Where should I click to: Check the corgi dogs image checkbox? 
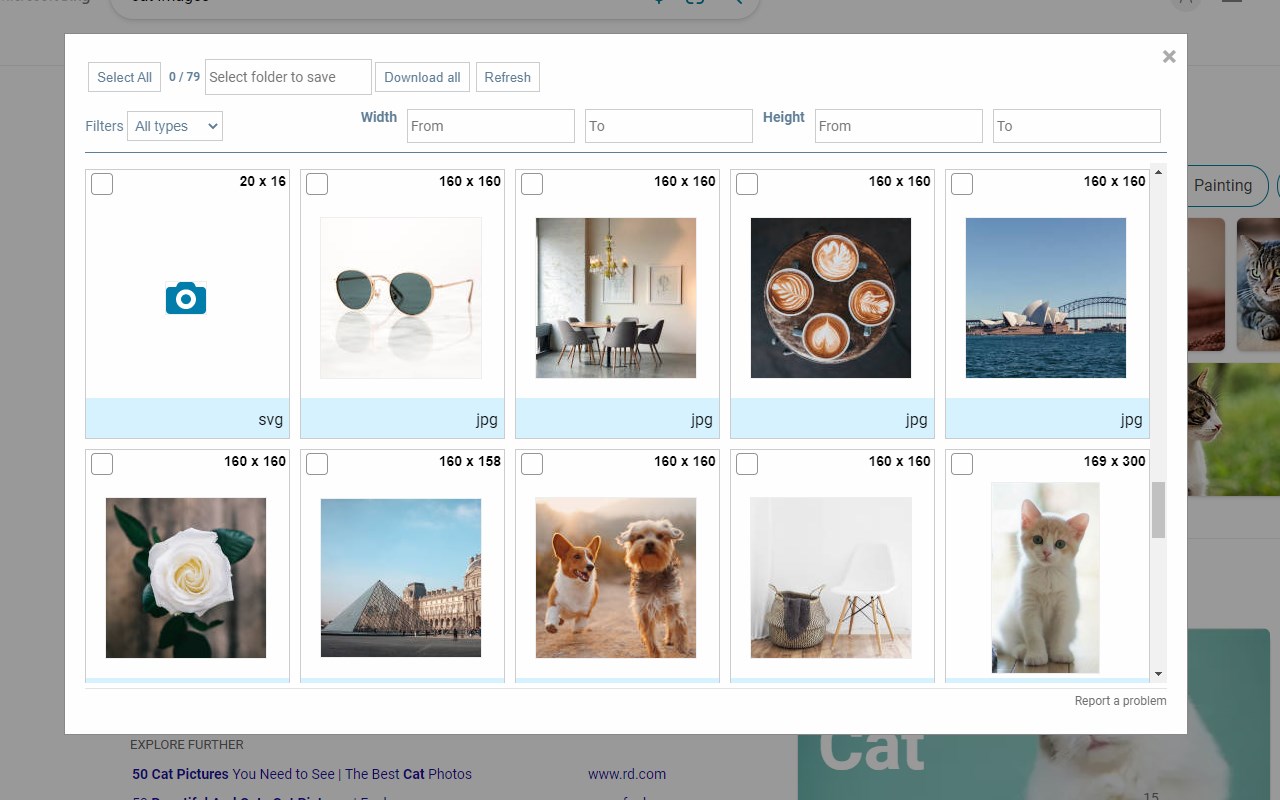[x=532, y=464]
